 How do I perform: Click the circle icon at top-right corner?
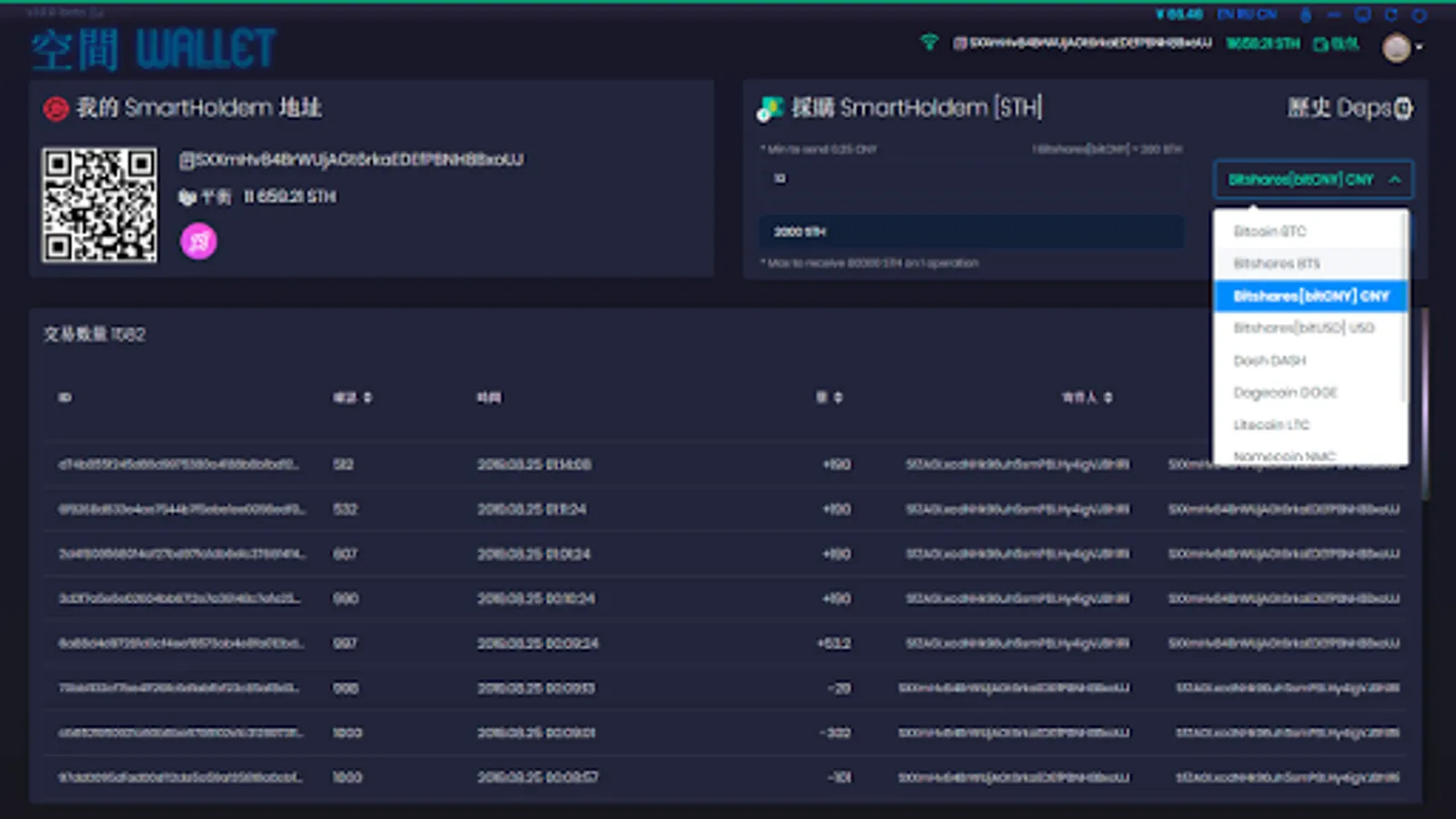[1419, 15]
